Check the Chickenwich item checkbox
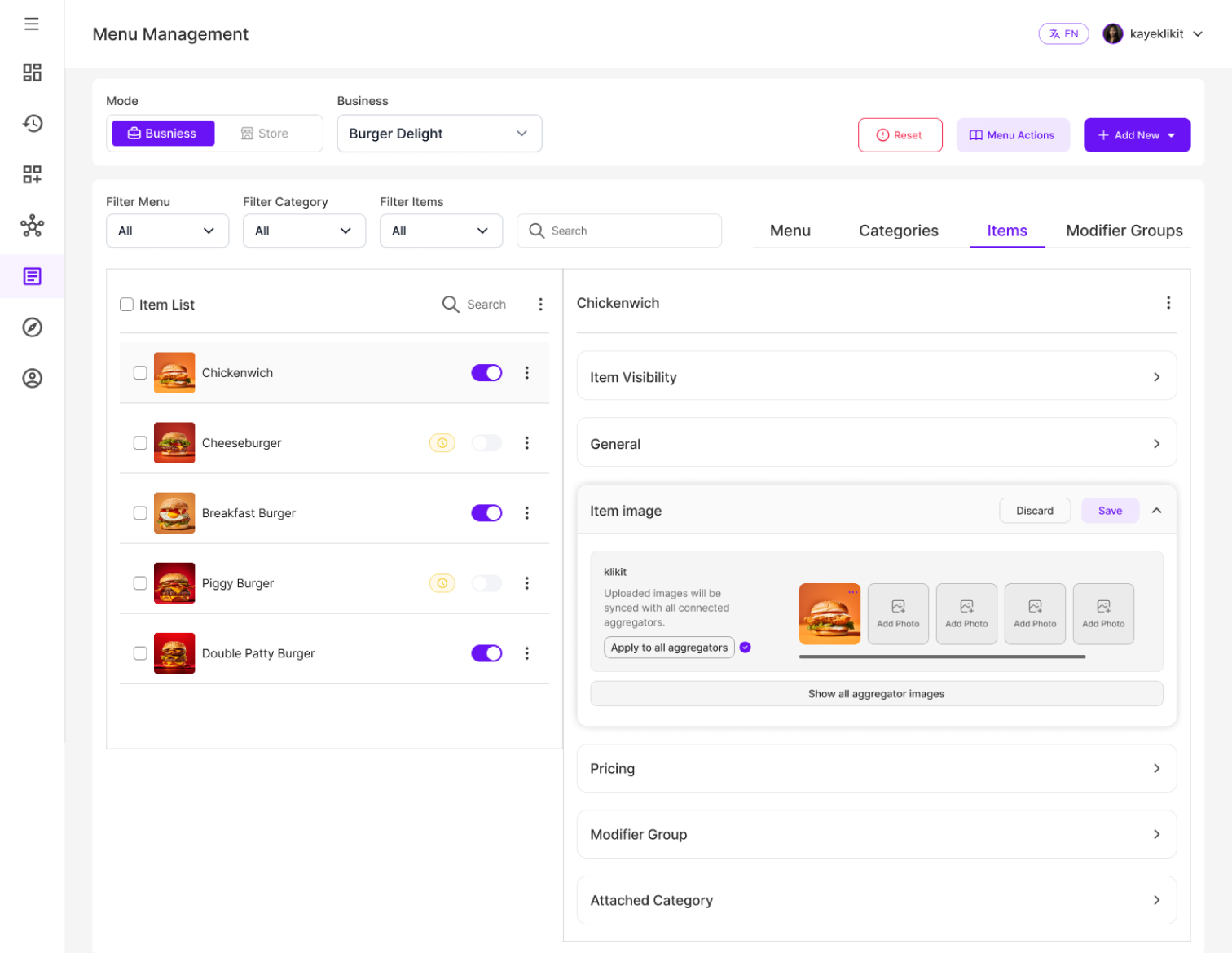Viewport: 1232px width, 953px height. [x=140, y=372]
